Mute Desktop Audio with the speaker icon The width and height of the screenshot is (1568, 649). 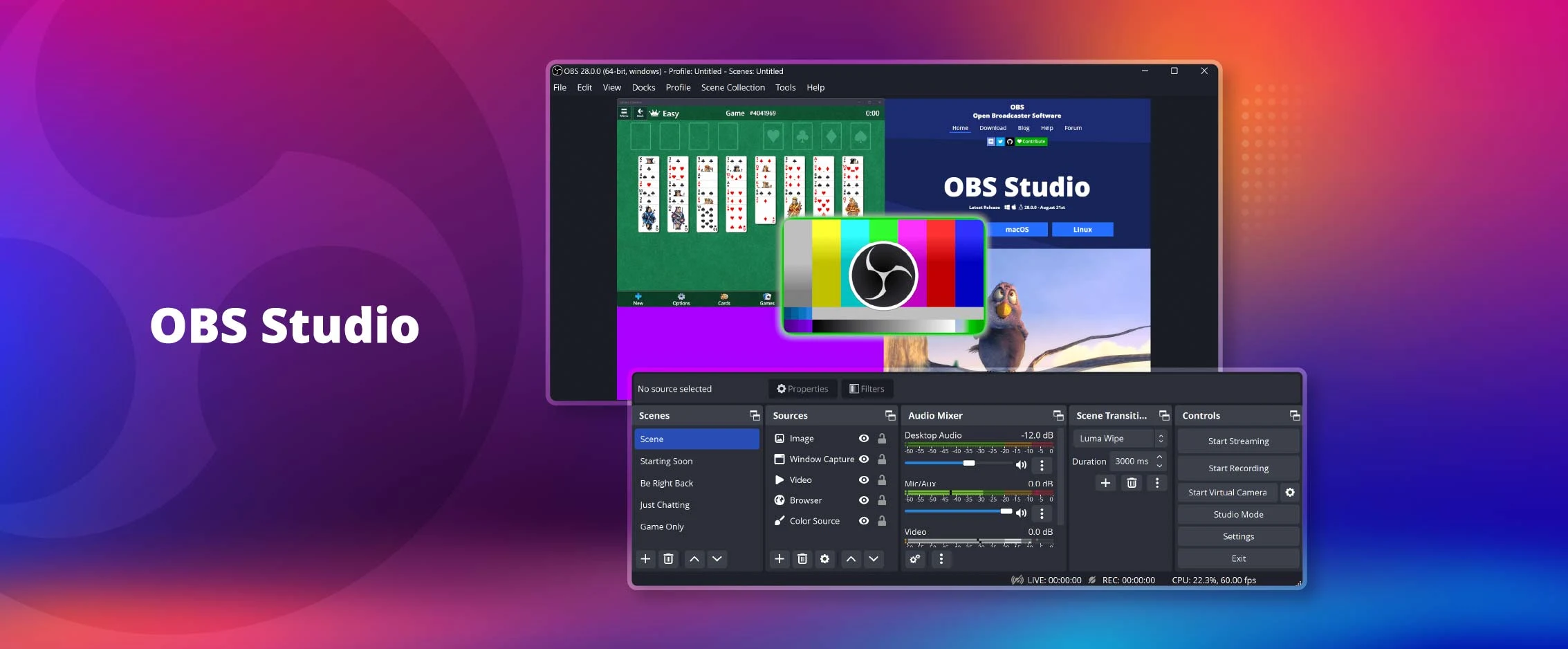(x=1021, y=464)
